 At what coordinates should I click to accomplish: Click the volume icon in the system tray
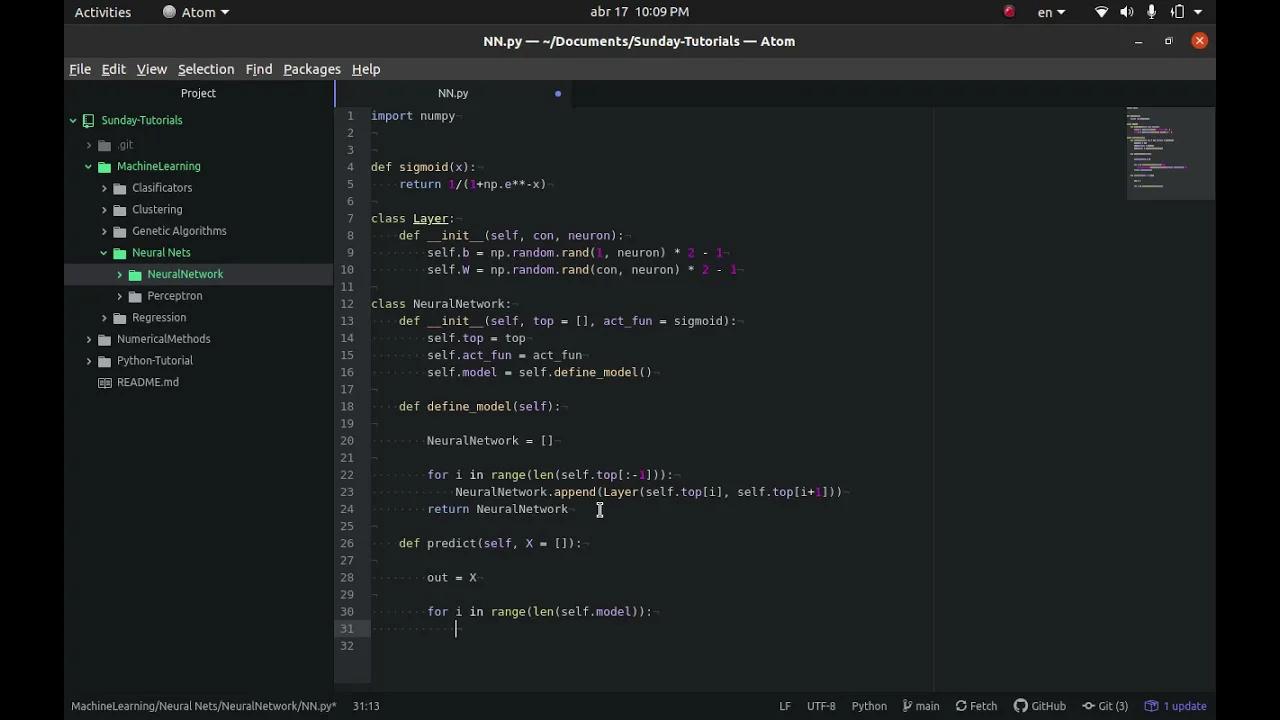pyautogui.click(x=1126, y=11)
